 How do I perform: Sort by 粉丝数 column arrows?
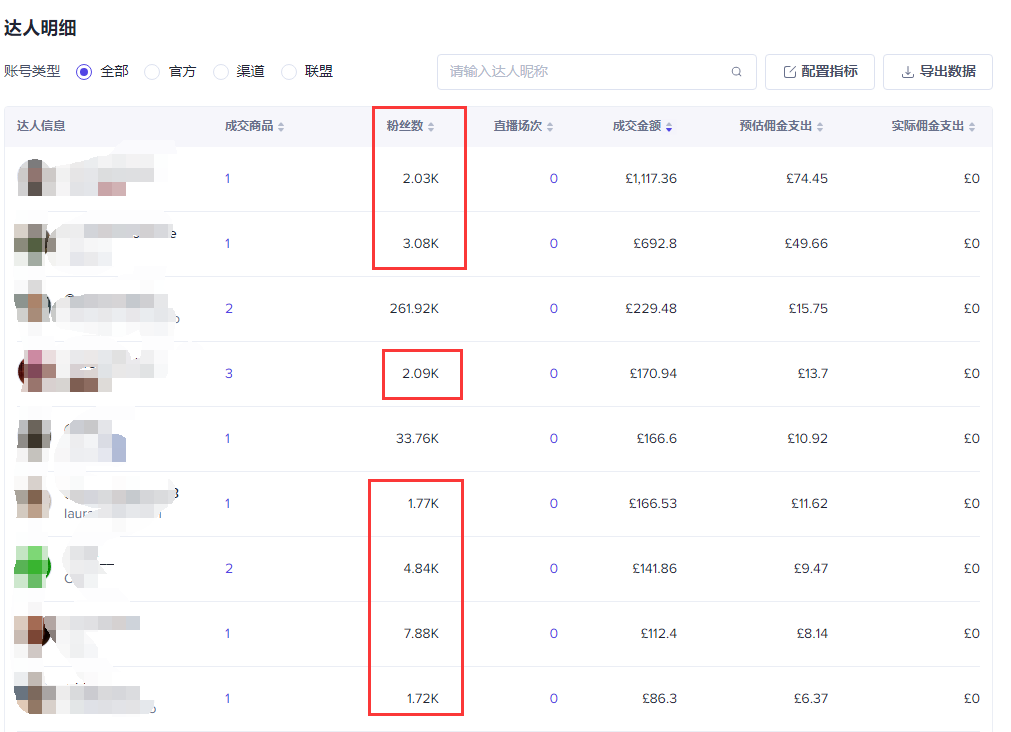tap(431, 127)
